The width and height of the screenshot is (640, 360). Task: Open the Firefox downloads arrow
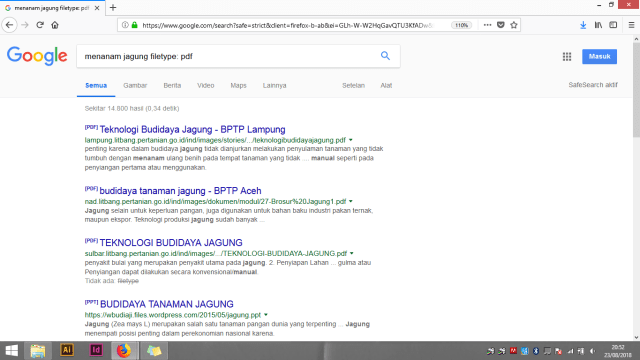click(x=583, y=25)
